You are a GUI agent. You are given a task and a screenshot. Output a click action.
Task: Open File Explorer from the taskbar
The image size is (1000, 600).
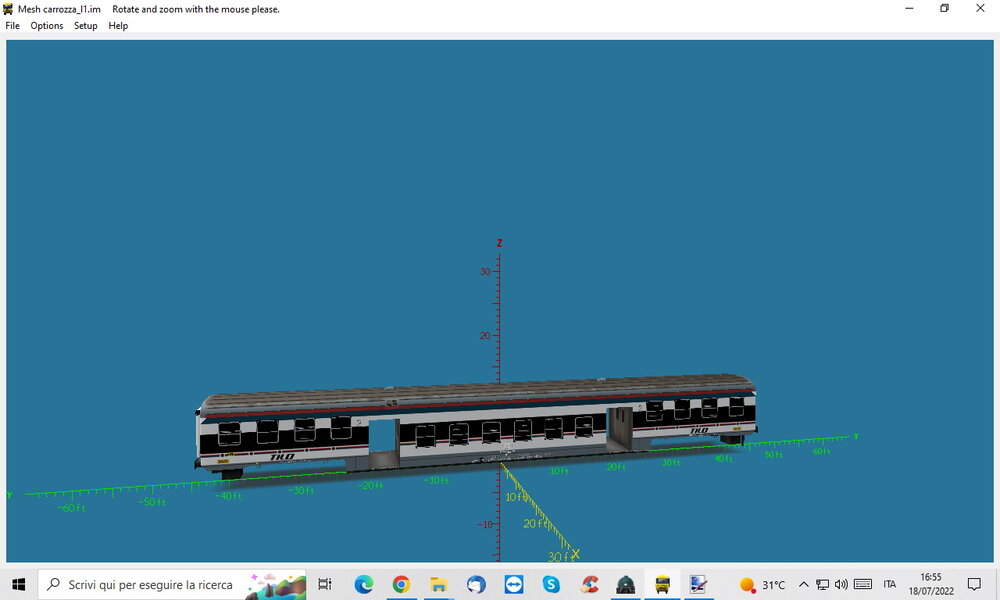tap(438, 584)
